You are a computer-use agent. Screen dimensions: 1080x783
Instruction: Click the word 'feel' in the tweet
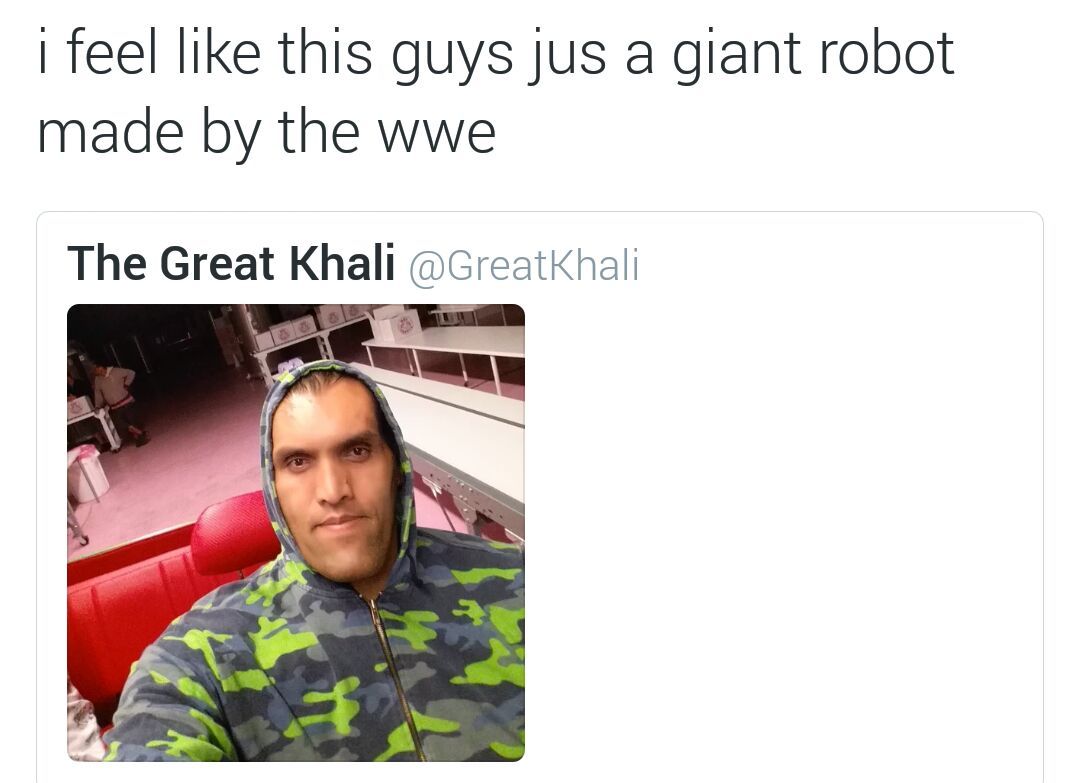tap(112, 52)
